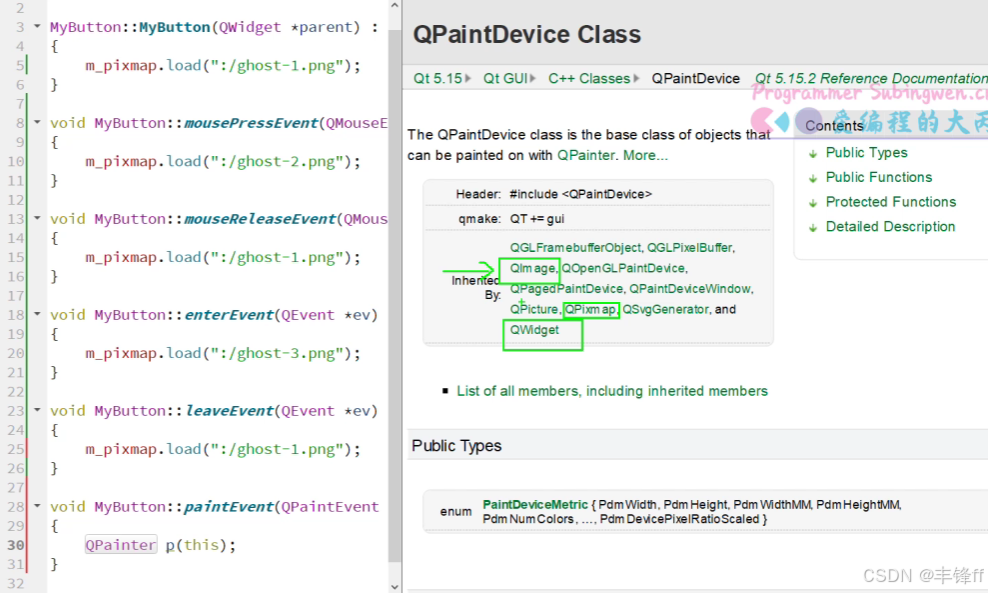
Task: Open the QPixmap class link
Action: (x=590, y=309)
